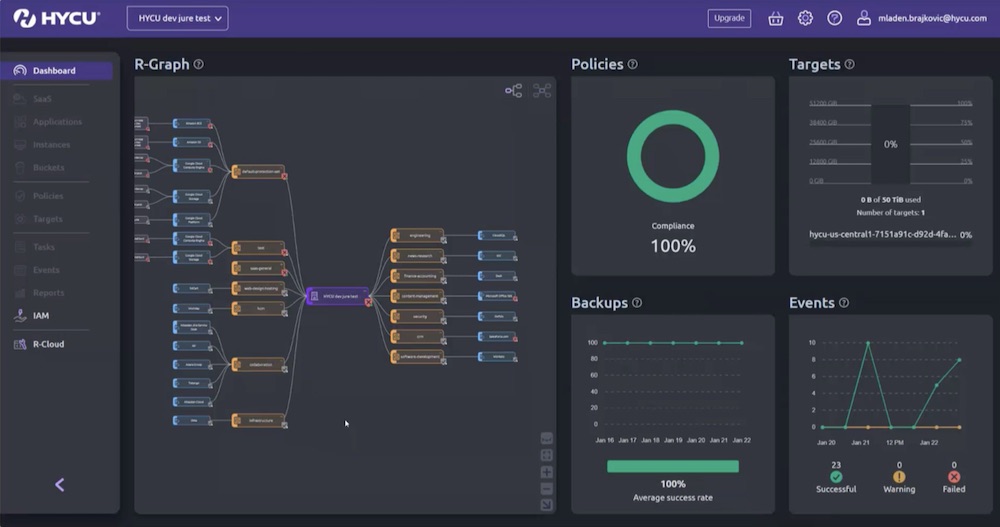Viewport: 1000px width, 527px height.
Task: Click Backups widget help icon
Action: (637, 303)
